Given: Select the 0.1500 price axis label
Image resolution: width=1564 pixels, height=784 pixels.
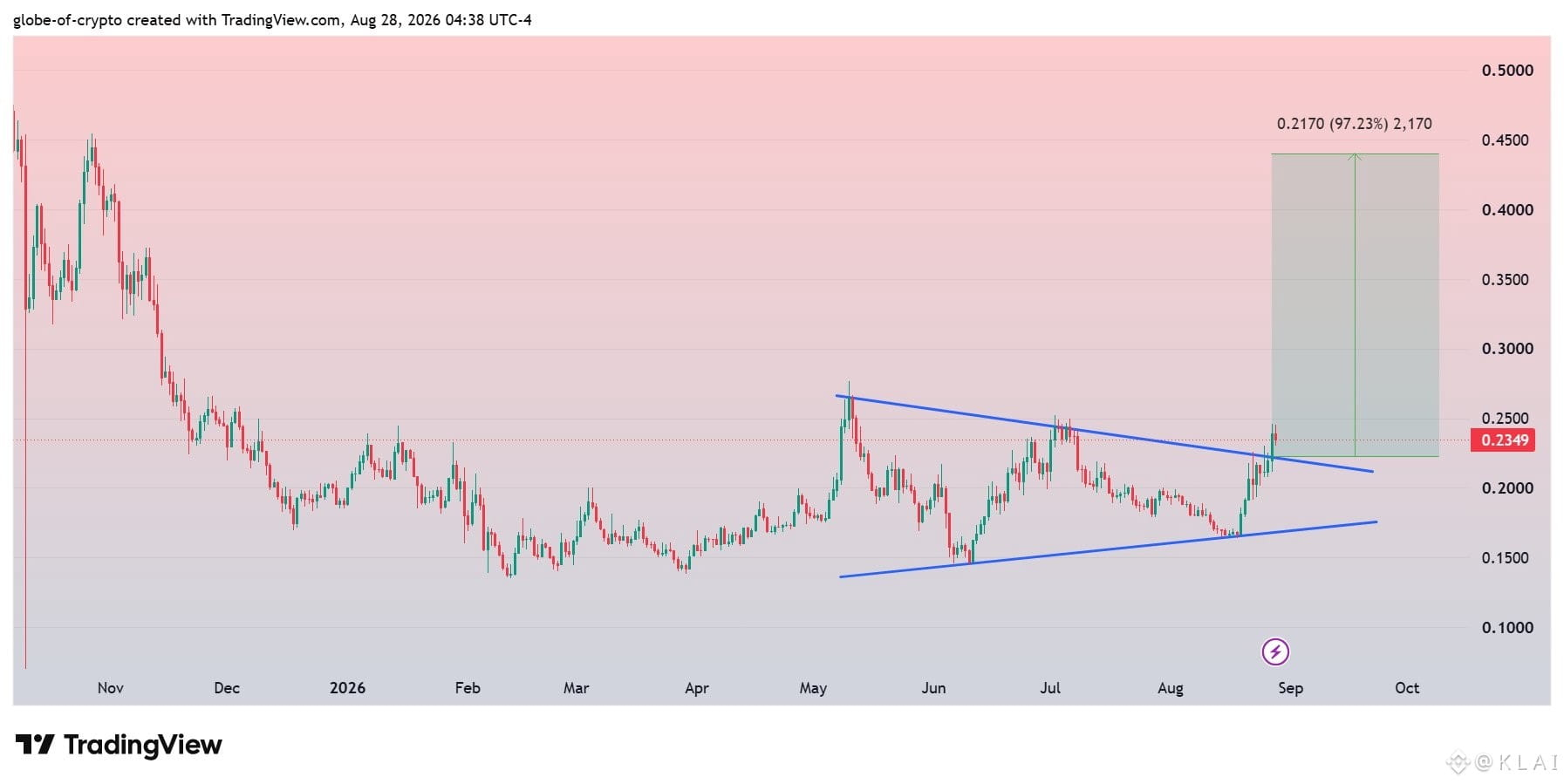Looking at the screenshot, I should click(1506, 558).
